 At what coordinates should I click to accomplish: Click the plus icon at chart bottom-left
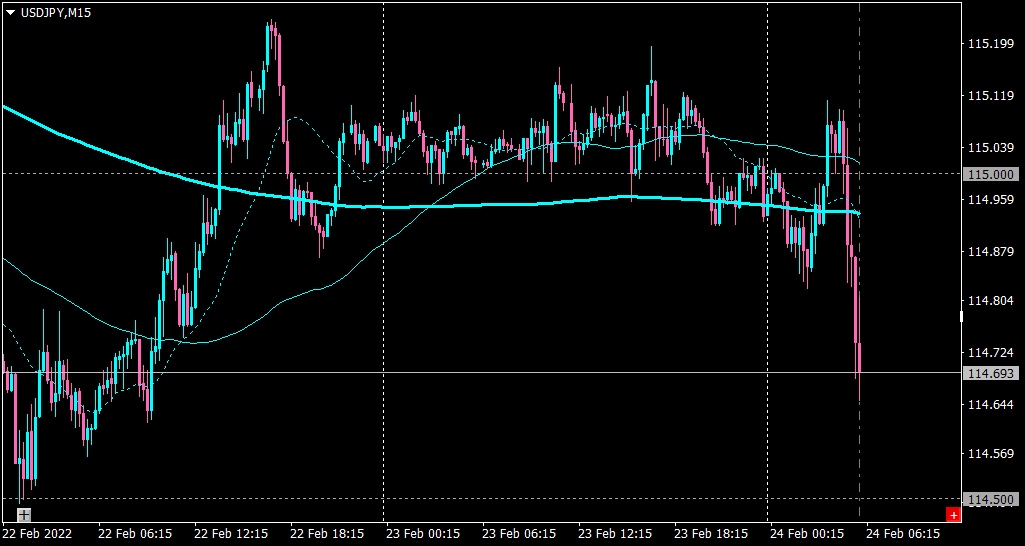[24, 515]
